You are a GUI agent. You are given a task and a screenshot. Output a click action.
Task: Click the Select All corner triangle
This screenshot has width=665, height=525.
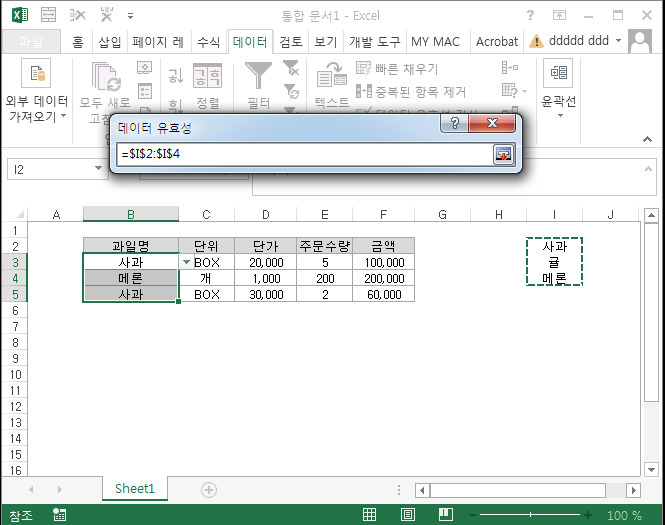(x=19, y=214)
